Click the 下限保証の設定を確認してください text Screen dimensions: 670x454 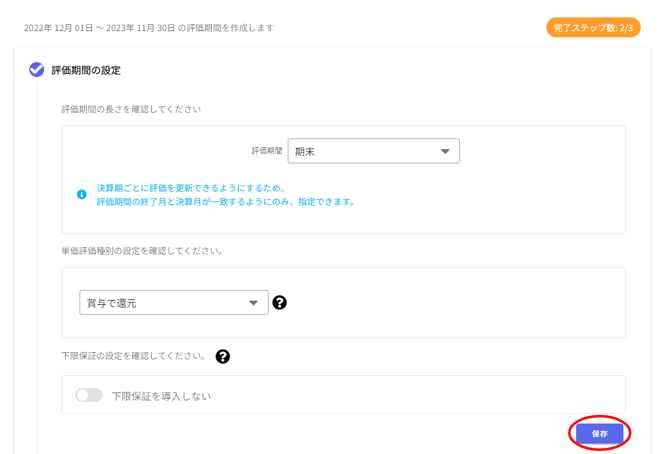[x=135, y=356]
